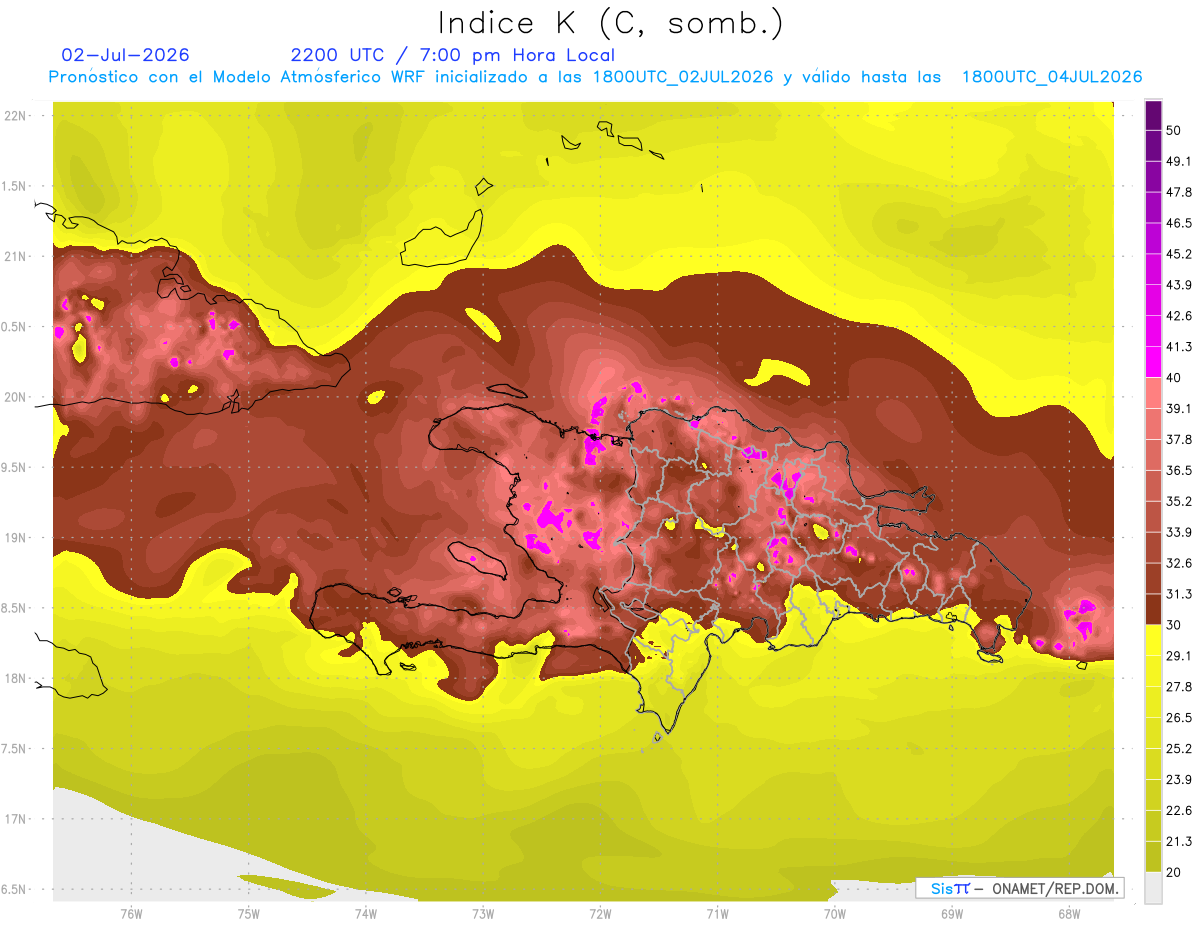Click colorbar value '27.8'
1200x927 pixels.
(1178, 686)
